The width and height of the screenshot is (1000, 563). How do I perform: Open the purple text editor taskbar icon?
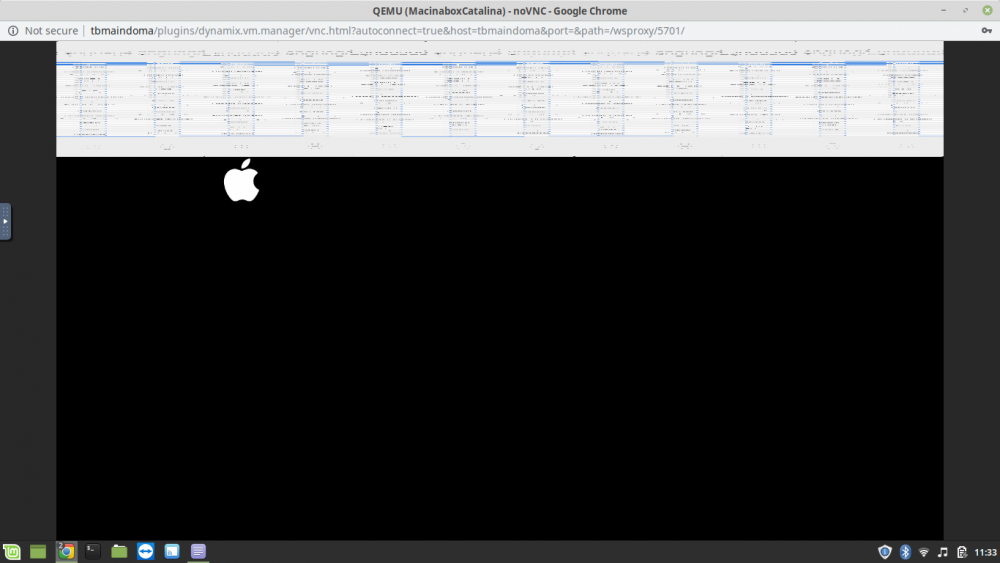tap(198, 552)
